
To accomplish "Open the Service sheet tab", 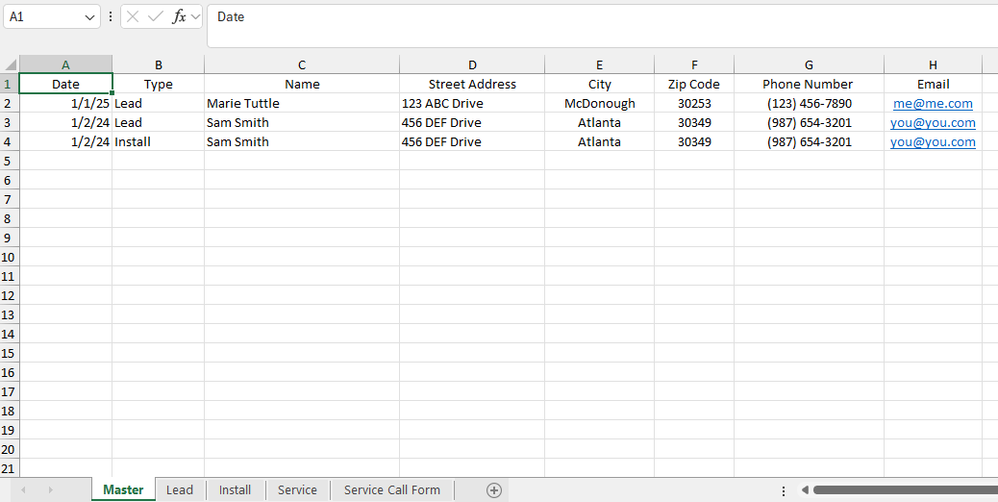I will coord(297,490).
